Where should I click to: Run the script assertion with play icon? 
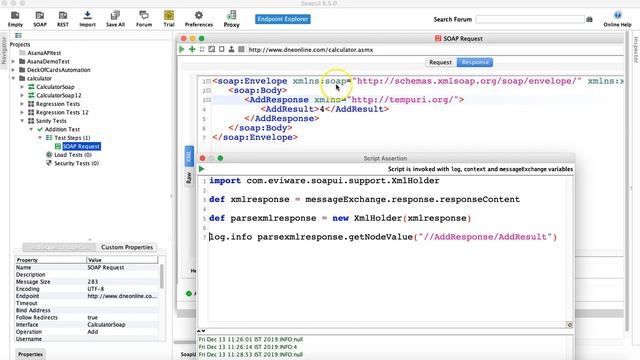pos(201,169)
